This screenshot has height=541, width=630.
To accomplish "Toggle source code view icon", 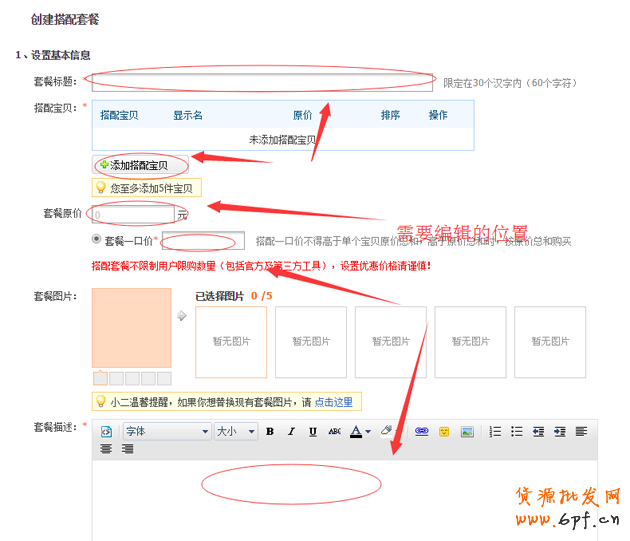I will tap(106, 432).
